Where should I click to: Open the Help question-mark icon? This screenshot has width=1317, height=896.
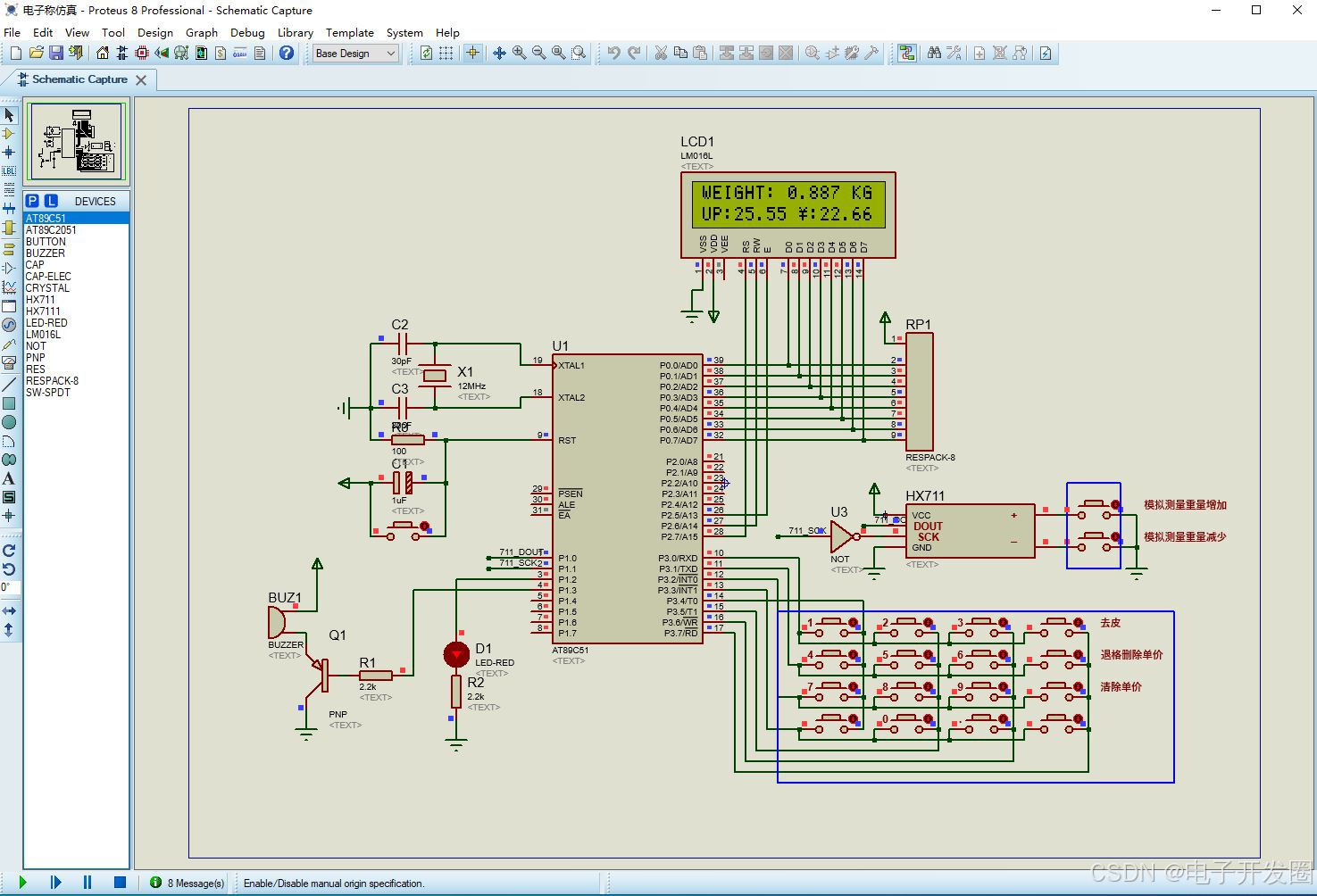coord(287,54)
